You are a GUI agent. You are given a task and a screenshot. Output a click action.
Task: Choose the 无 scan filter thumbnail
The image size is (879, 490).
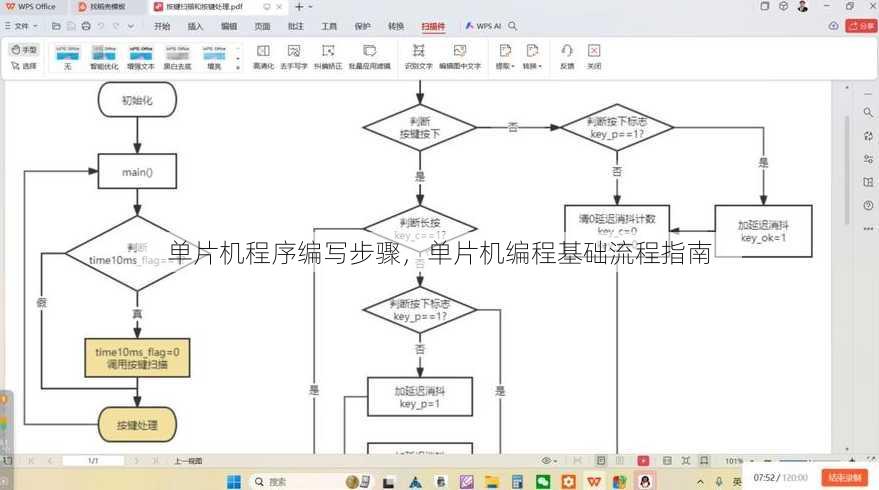67,57
